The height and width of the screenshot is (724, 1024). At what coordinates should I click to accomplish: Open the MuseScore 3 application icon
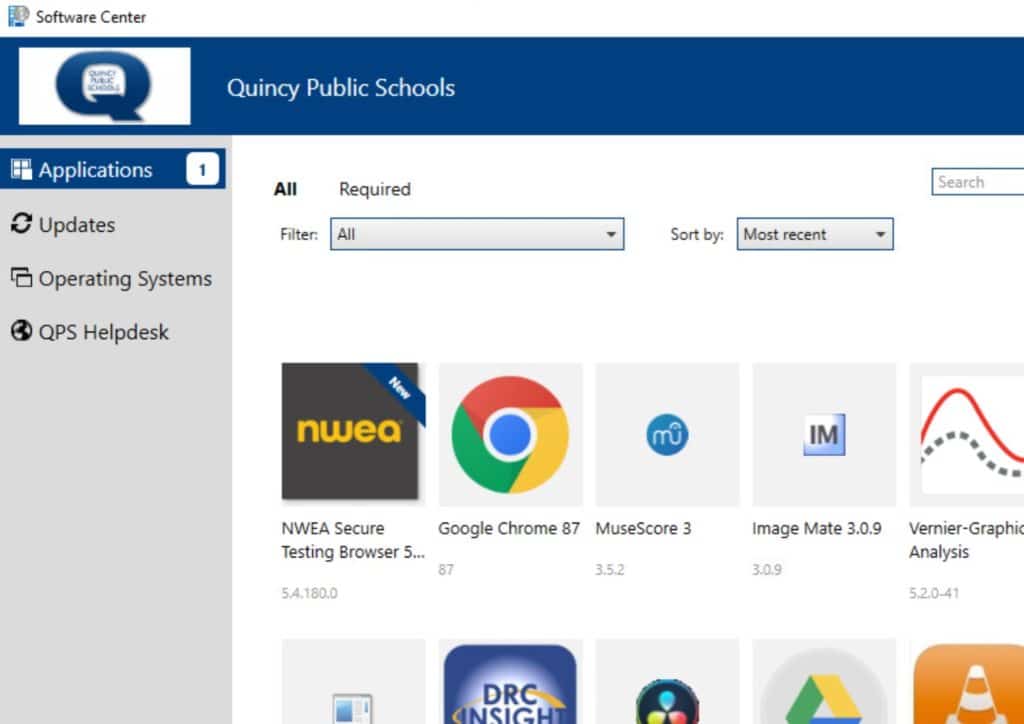(x=667, y=432)
